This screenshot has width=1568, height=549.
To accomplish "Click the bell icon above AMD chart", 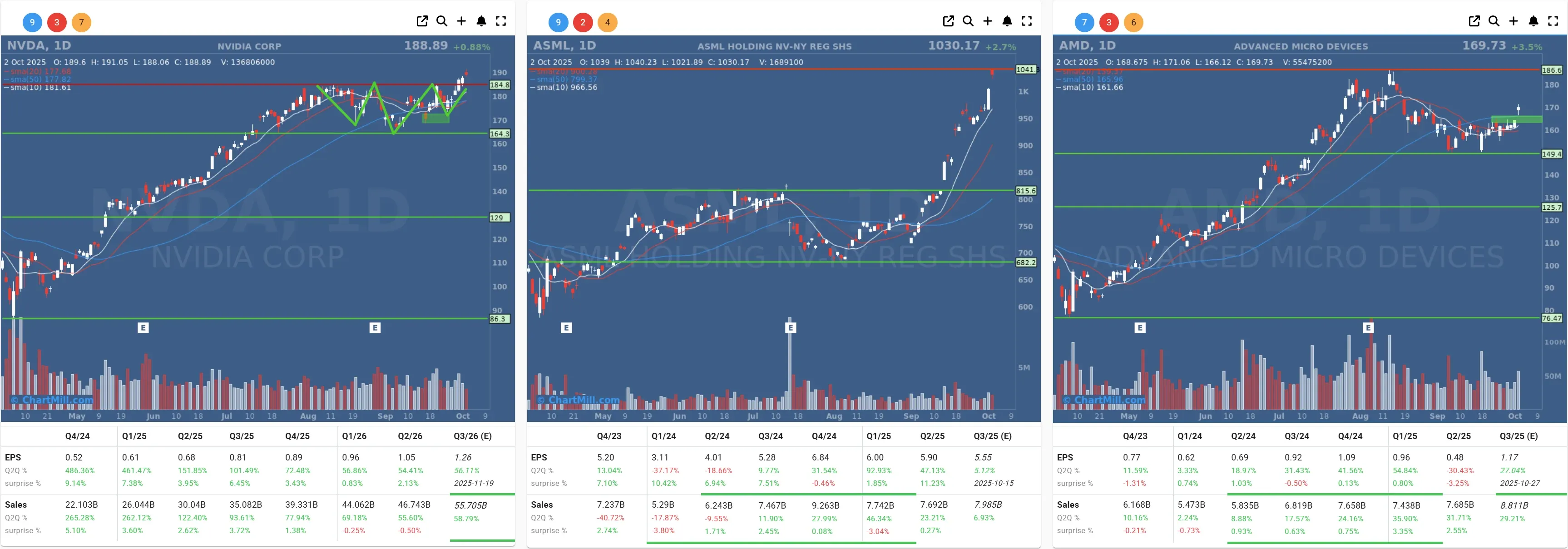I will pyautogui.click(x=1533, y=21).
